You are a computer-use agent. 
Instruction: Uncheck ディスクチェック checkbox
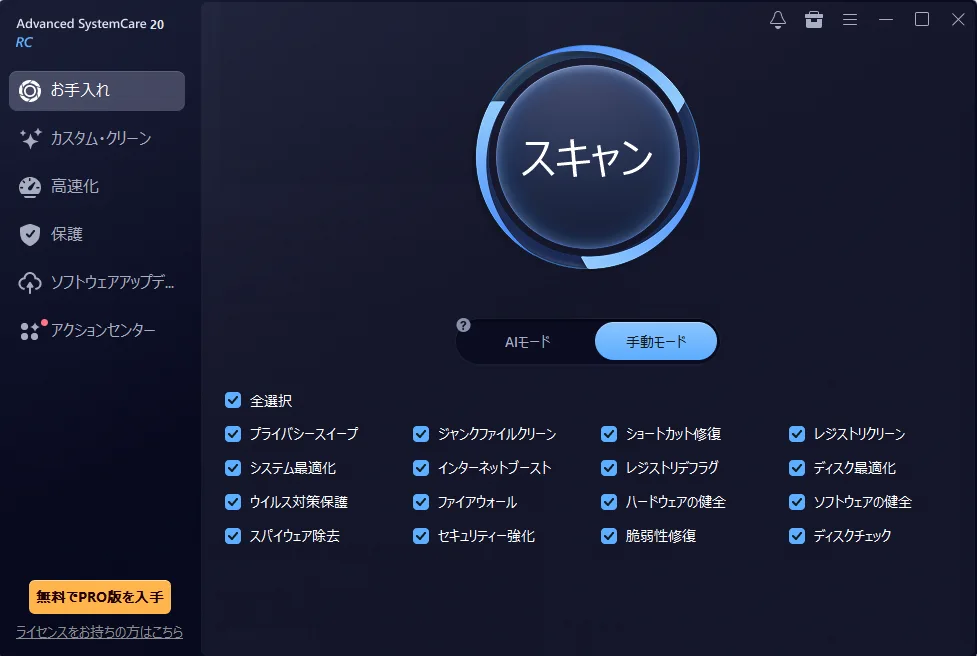797,536
